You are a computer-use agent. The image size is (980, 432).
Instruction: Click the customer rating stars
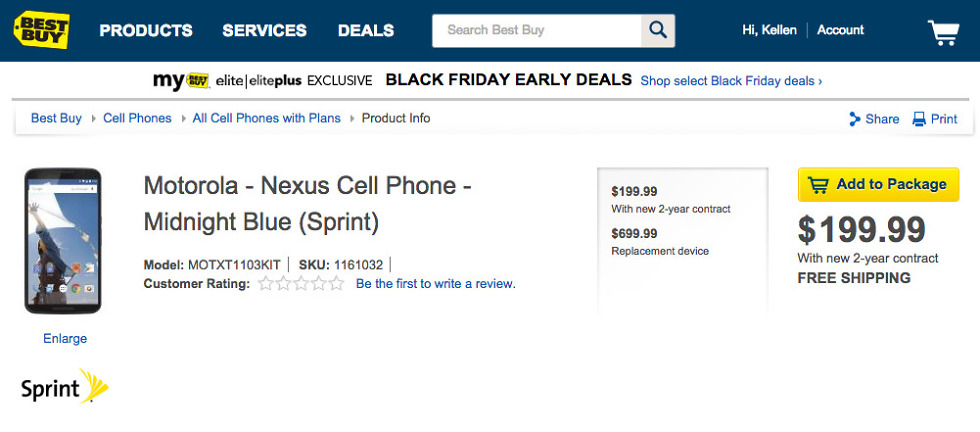click(x=301, y=284)
